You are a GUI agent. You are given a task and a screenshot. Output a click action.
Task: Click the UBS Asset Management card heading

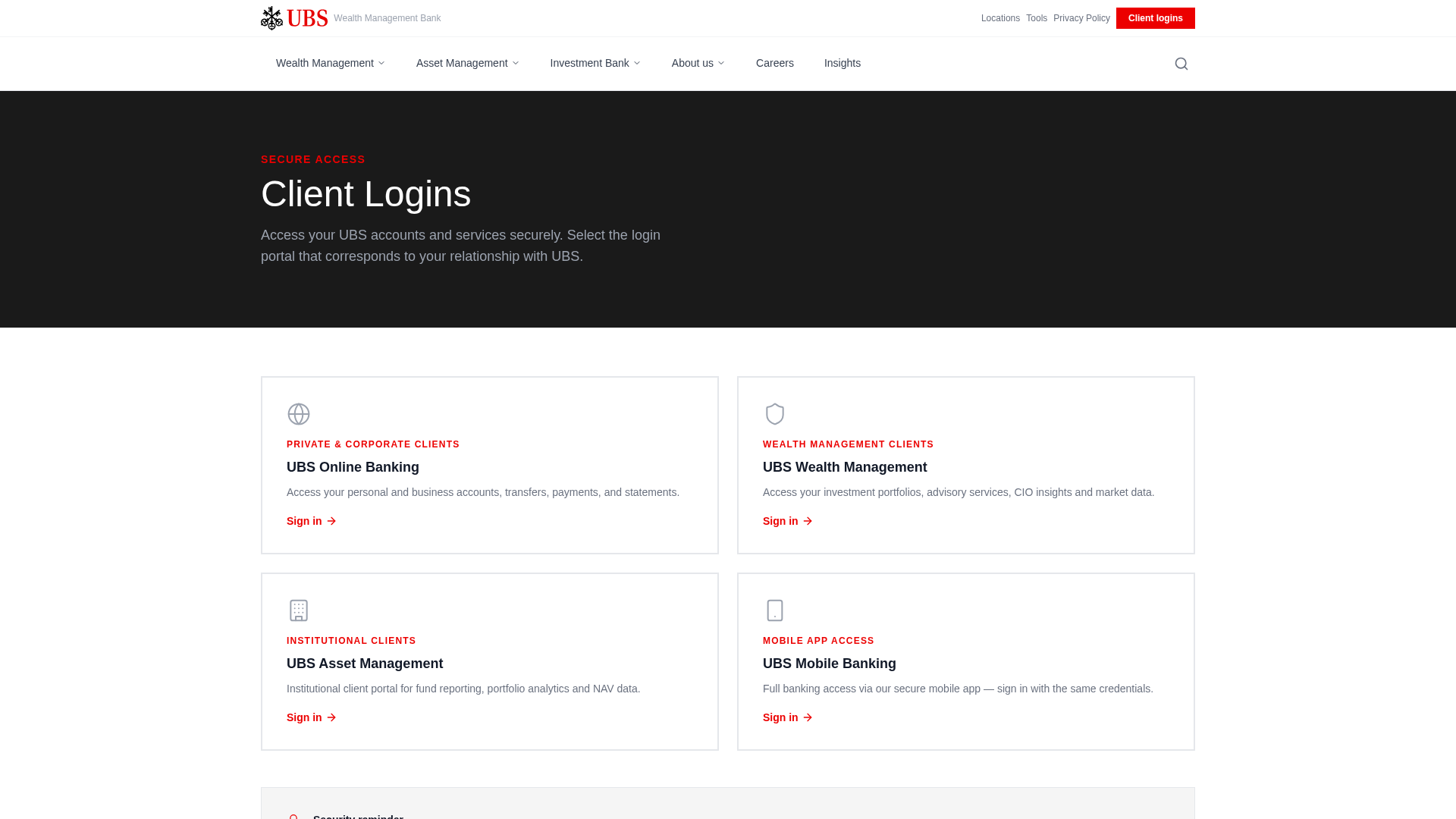pyautogui.click(x=365, y=664)
